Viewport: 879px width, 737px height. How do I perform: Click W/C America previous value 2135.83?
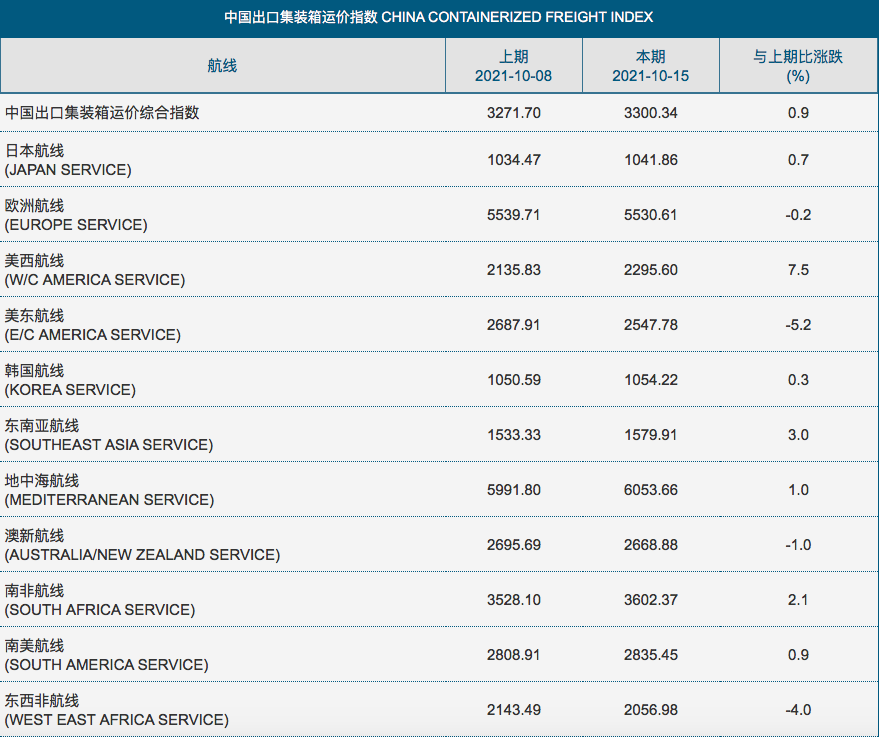pyautogui.click(x=513, y=270)
